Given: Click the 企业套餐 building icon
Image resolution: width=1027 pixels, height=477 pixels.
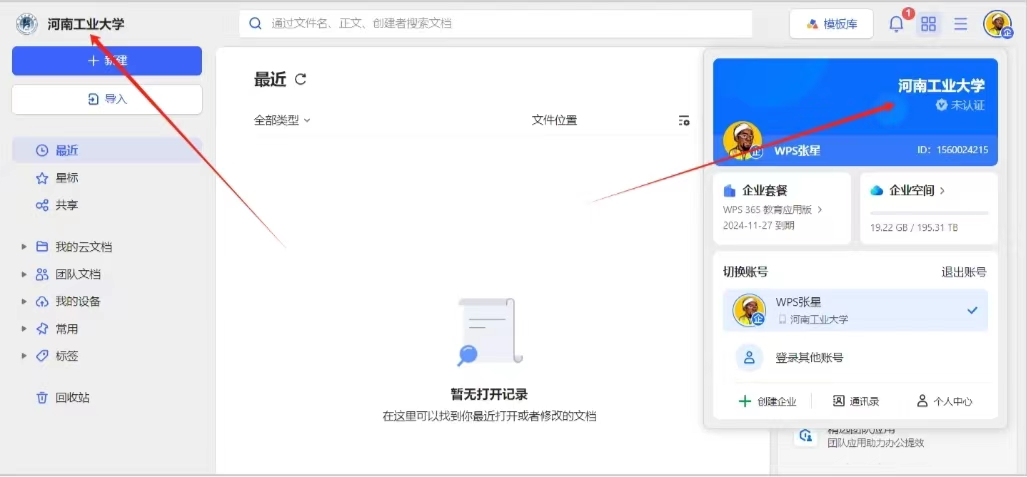Looking at the screenshot, I should click(730, 191).
